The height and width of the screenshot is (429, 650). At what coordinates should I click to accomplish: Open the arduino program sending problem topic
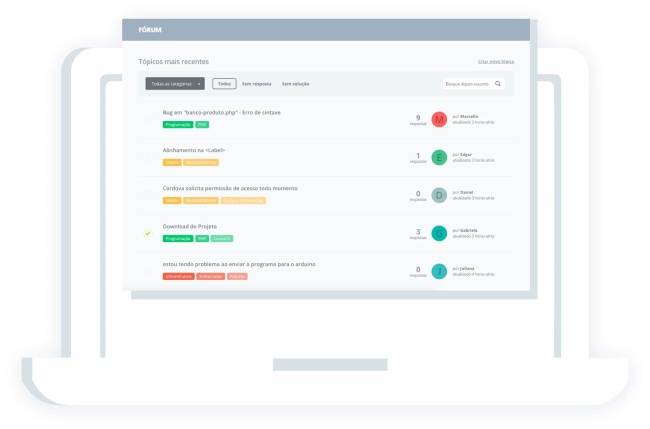(x=239, y=264)
